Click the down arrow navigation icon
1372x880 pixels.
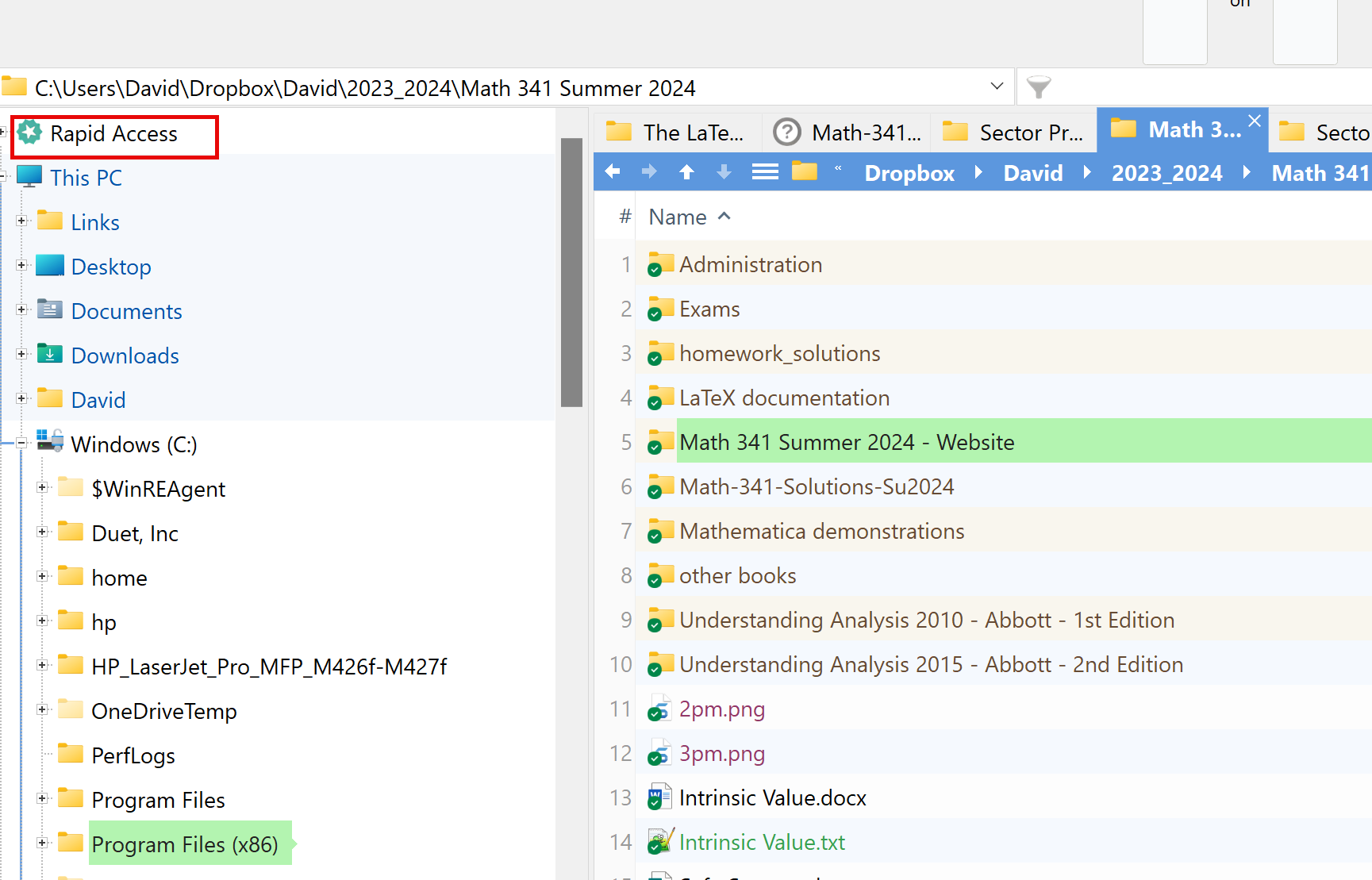point(724,172)
